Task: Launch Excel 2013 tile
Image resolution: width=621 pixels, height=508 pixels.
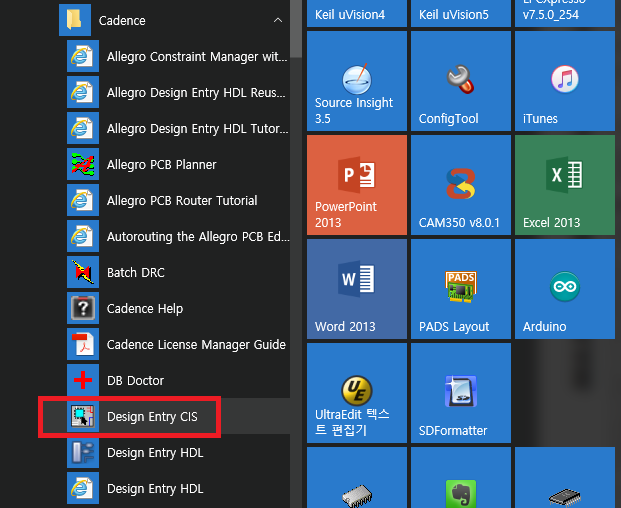Action: [x=565, y=185]
